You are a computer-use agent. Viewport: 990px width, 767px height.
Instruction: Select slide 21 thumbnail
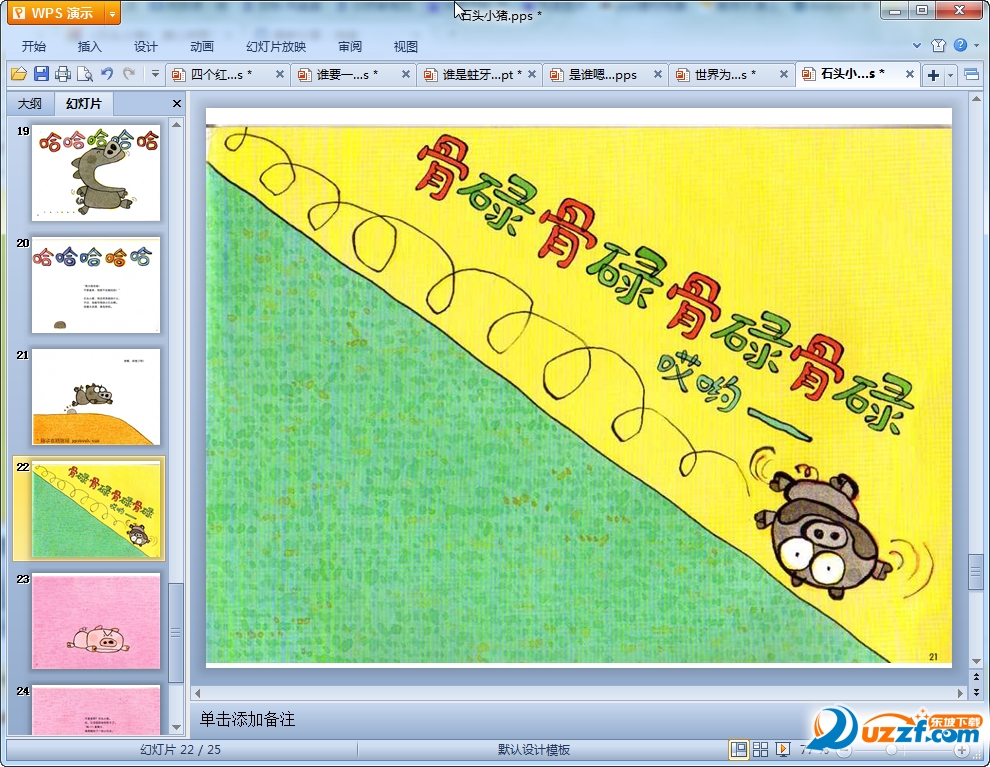point(96,397)
